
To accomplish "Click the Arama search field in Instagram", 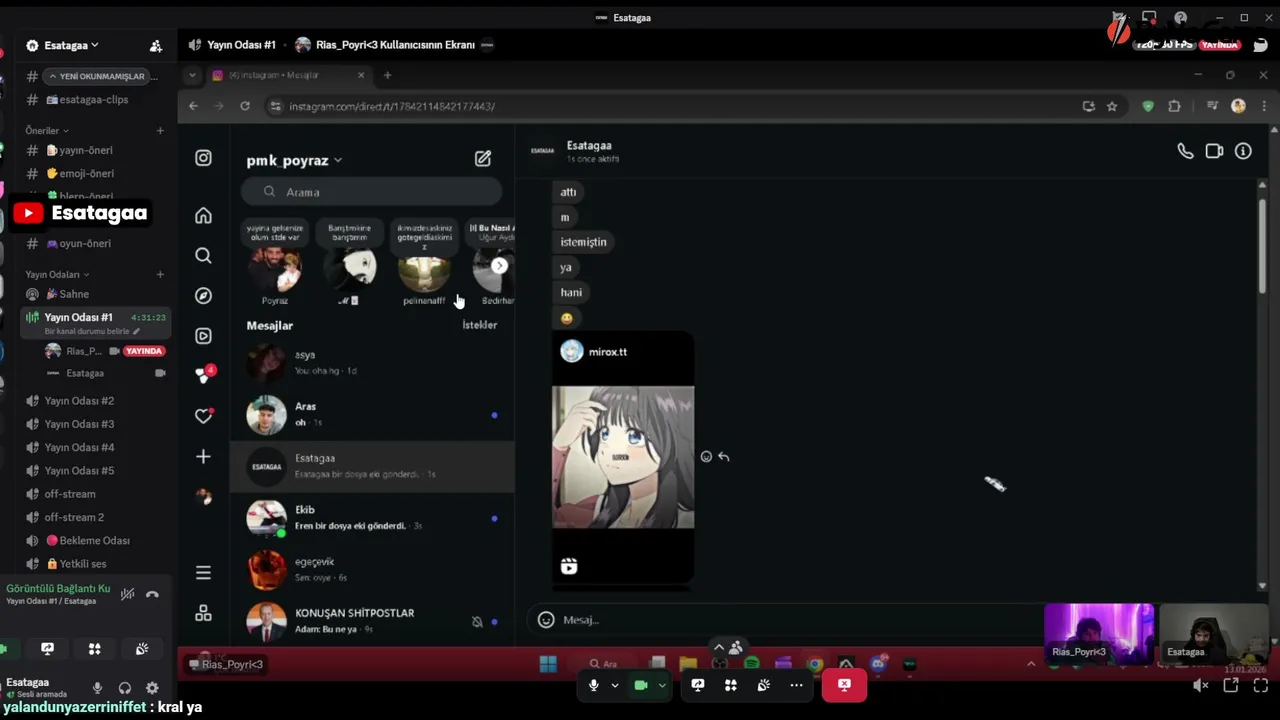I will 371,192.
